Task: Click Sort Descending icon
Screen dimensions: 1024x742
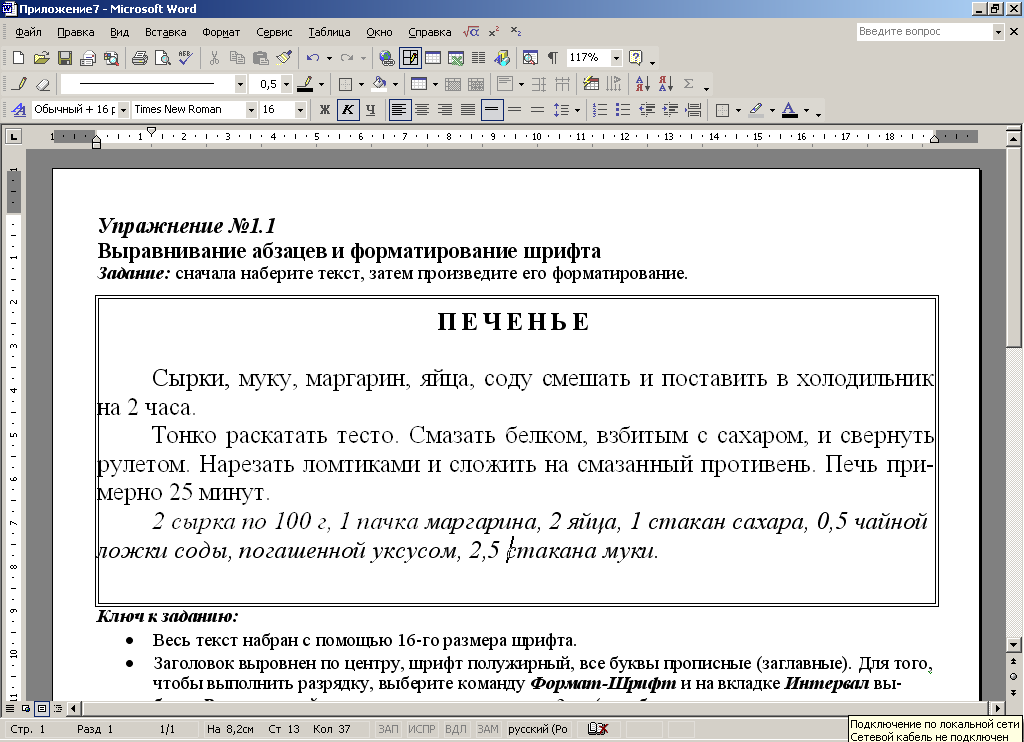Action: pyautogui.click(x=665, y=84)
